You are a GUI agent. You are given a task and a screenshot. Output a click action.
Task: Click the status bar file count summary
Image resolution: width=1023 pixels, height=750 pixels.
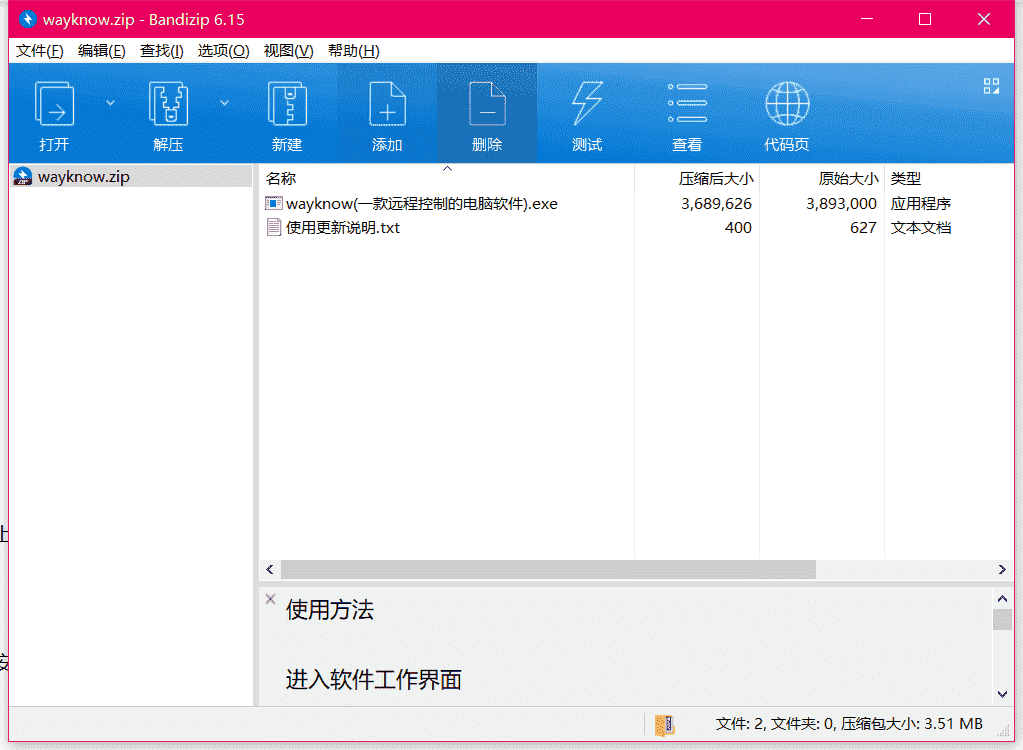[x=849, y=724]
